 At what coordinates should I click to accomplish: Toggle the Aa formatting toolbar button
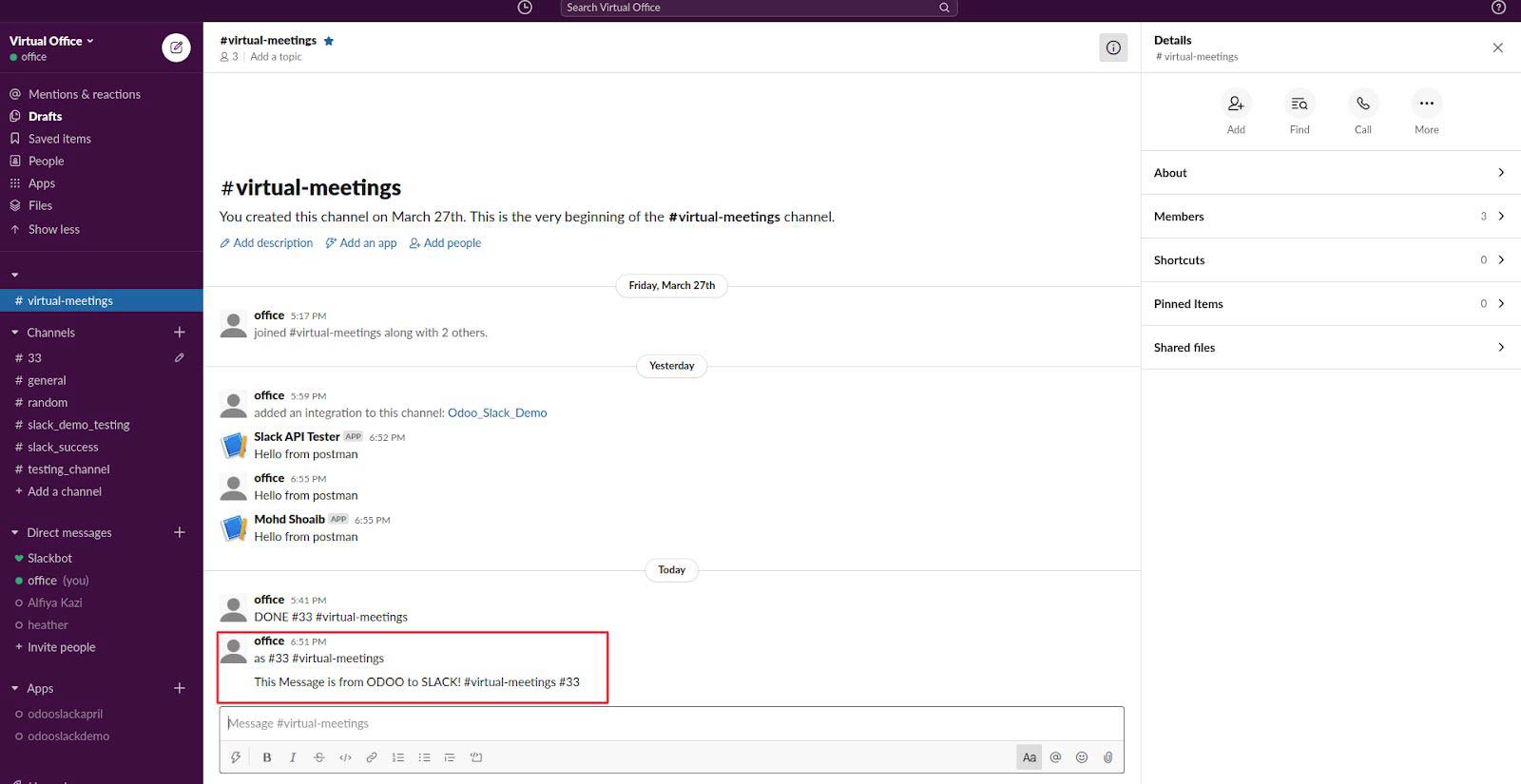click(1030, 757)
